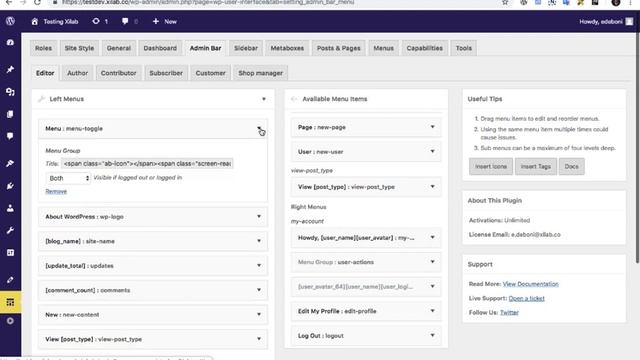Screen dimensions: 640x360
Task: Collapse the Left Menus panel arrow
Action: (264, 99)
